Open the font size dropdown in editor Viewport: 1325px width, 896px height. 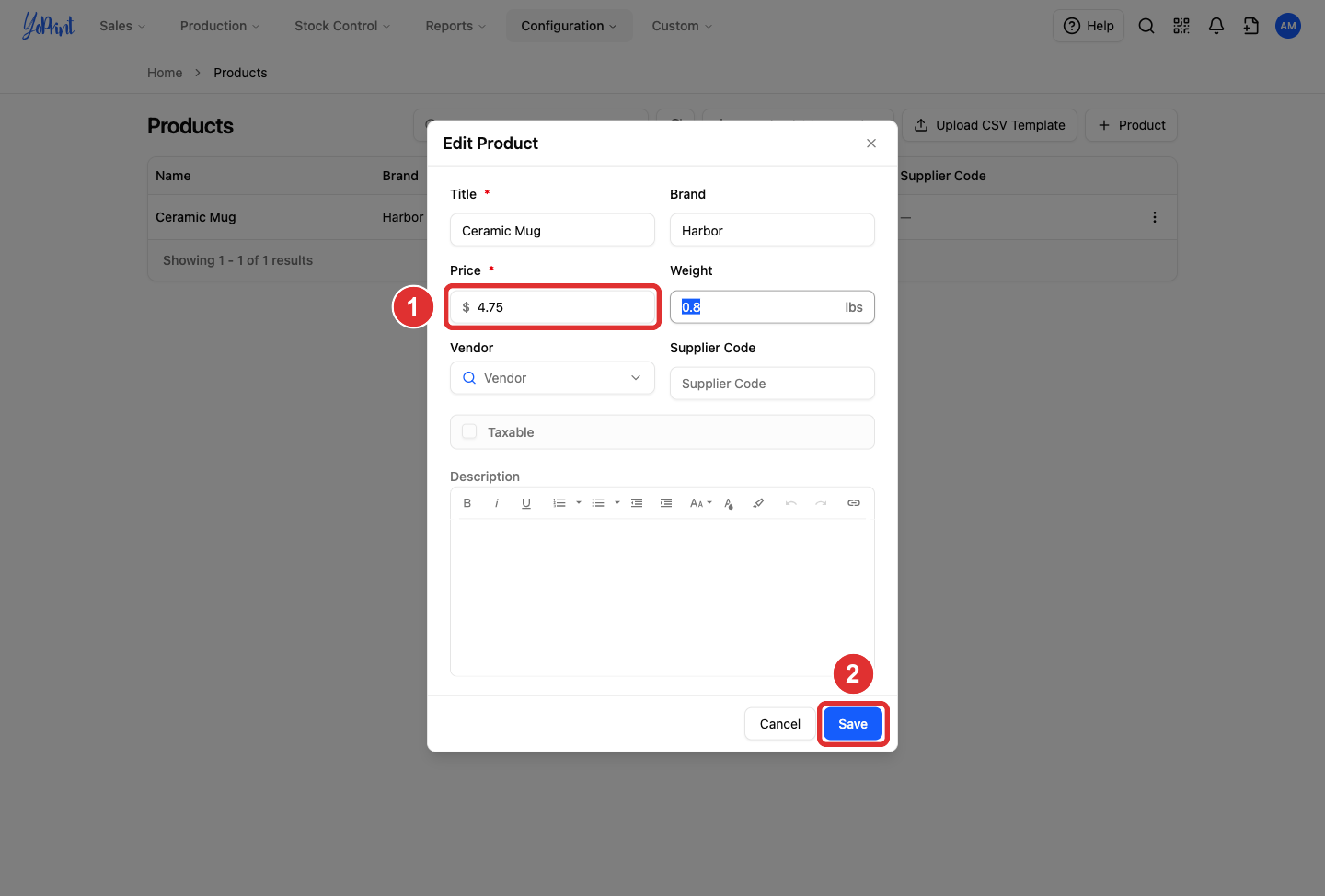pyautogui.click(x=701, y=503)
